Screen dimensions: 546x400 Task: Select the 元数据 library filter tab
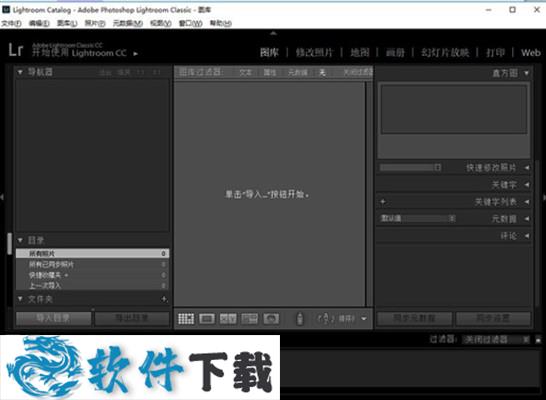[297, 72]
